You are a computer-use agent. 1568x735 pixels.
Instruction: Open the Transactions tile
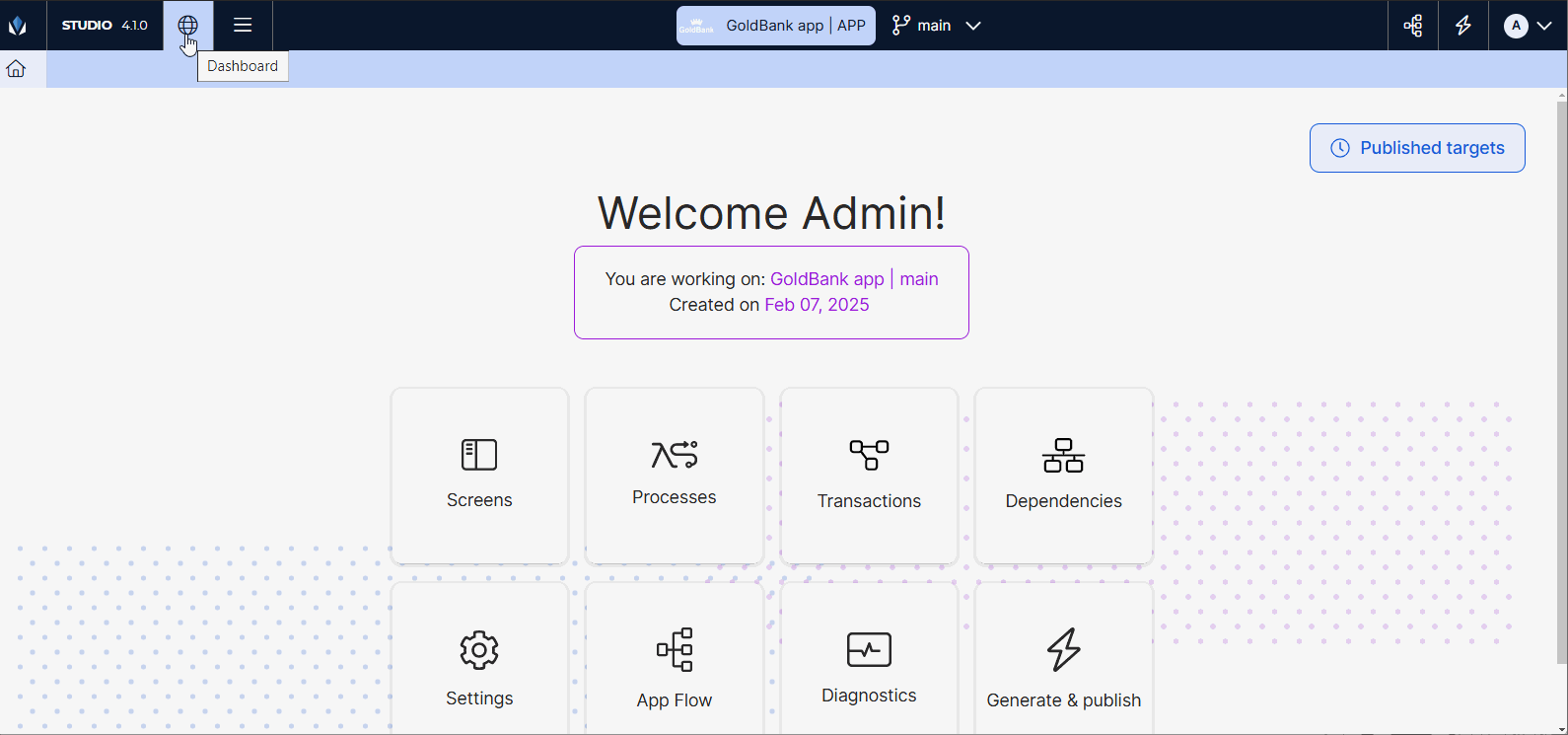tap(869, 476)
